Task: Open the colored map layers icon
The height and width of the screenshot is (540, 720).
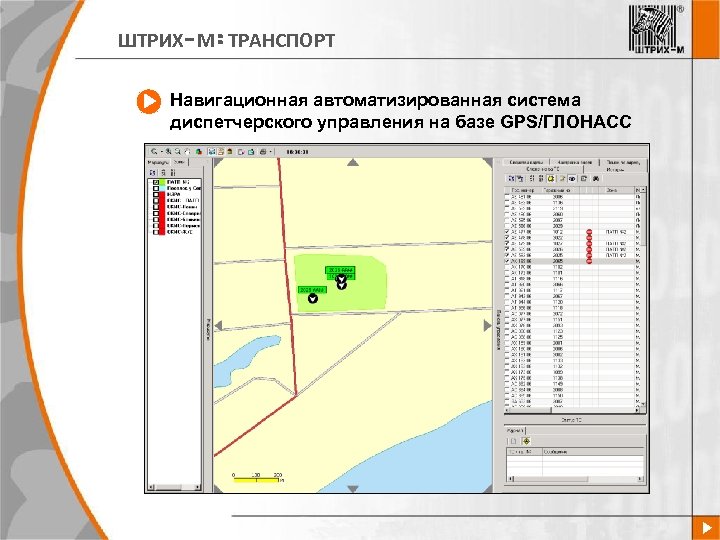Action: (x=199, y=152)
